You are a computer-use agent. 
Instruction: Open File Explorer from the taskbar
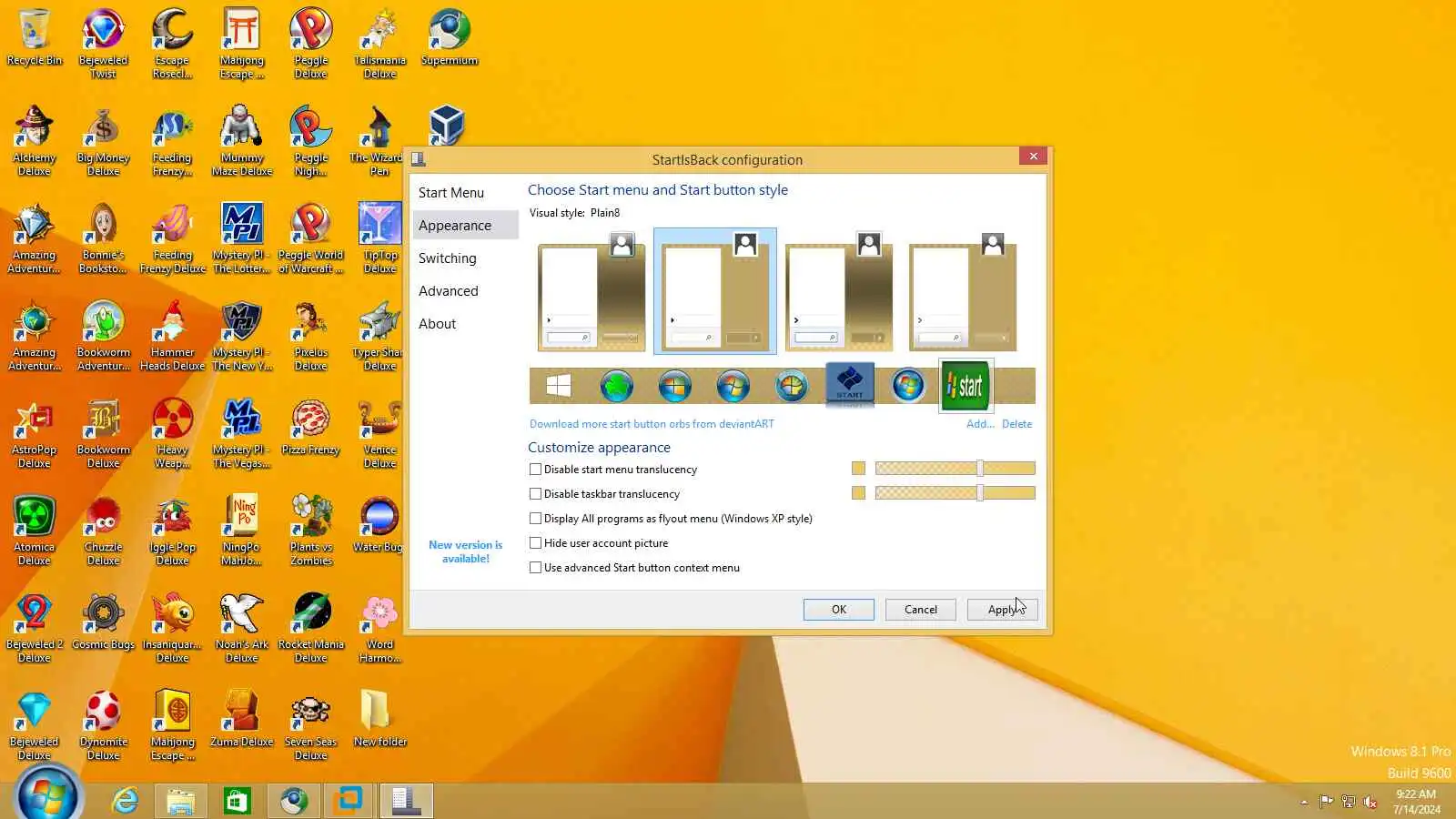coord(180,801)
